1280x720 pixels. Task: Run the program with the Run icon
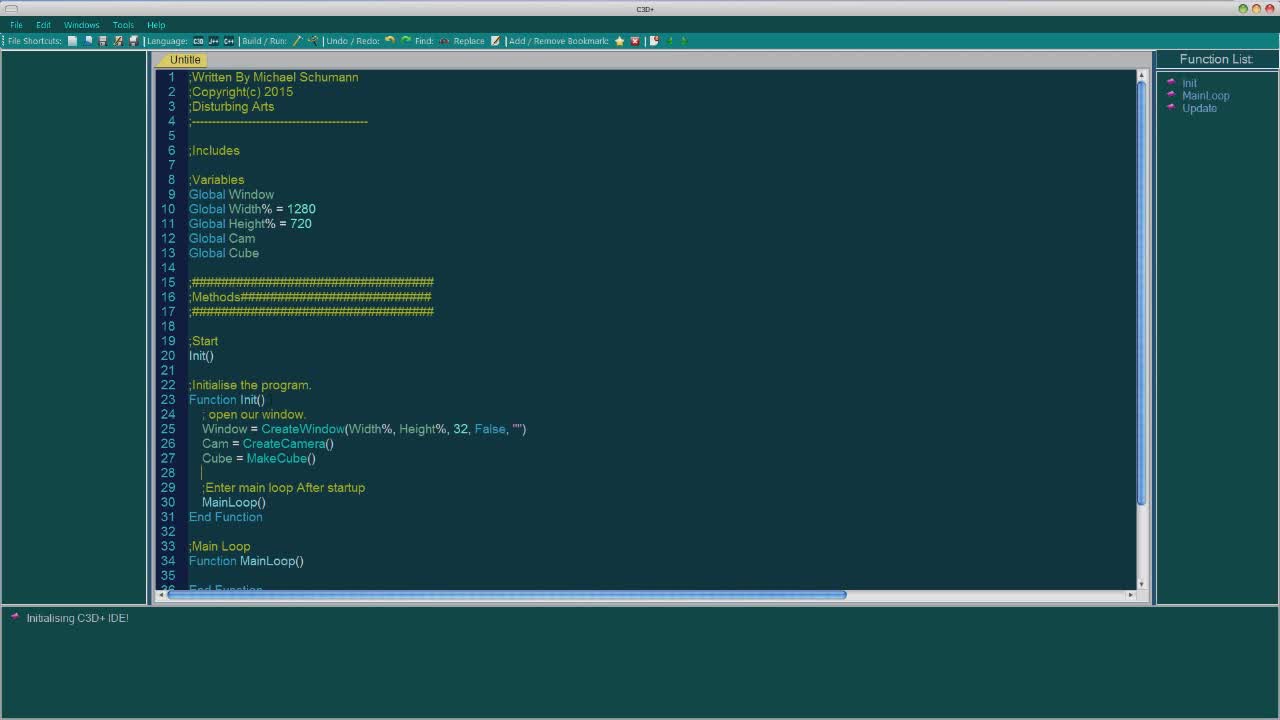point(312,41)
